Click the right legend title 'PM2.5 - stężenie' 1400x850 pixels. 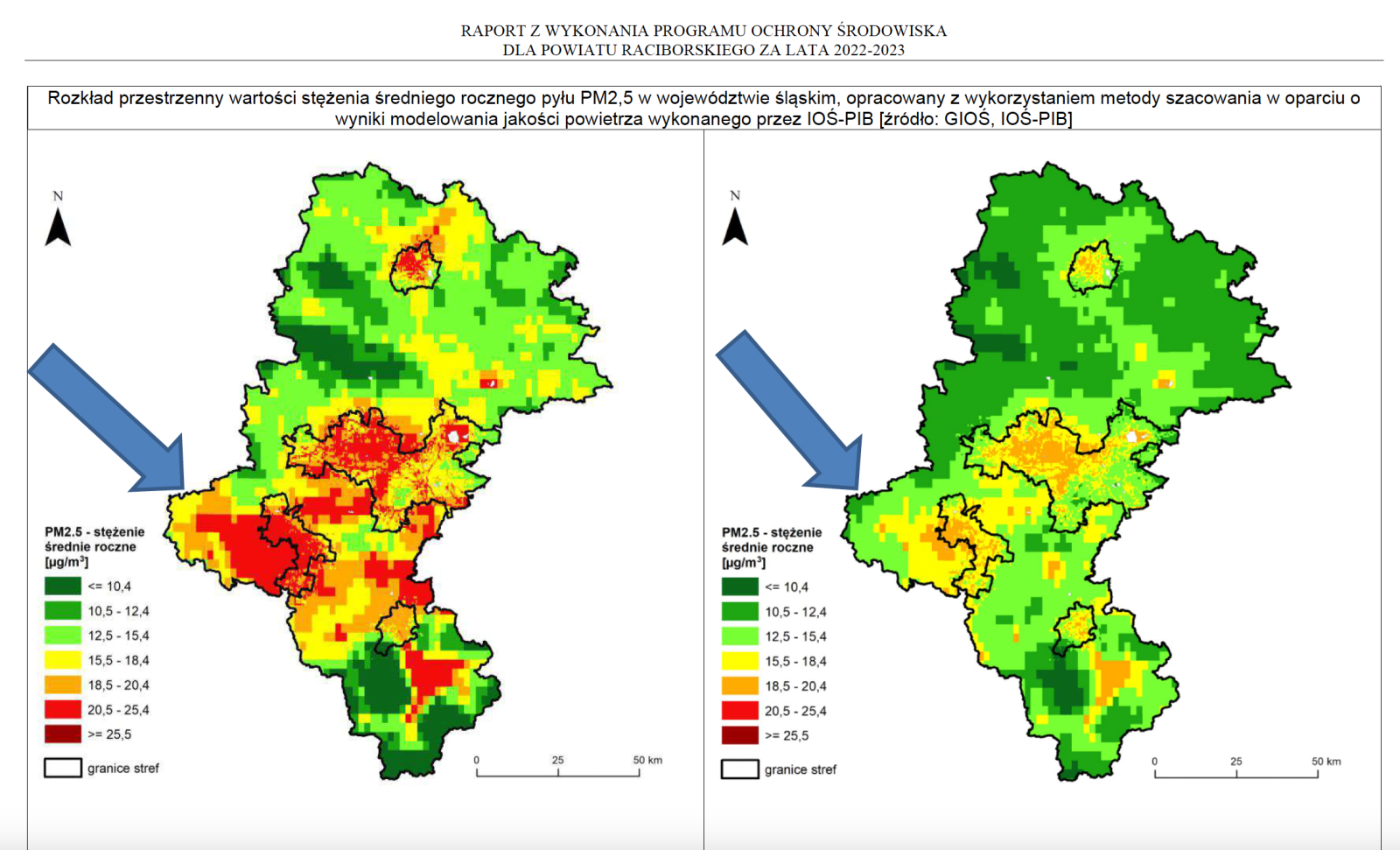pyautogui.click(x=772, y=532)
